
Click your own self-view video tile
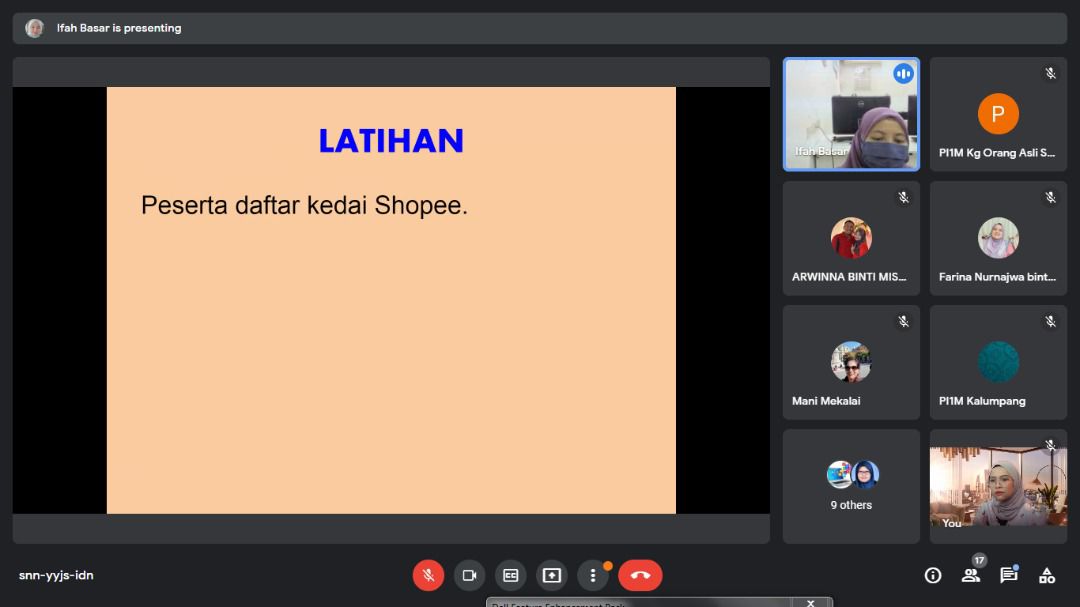[998, 486]
